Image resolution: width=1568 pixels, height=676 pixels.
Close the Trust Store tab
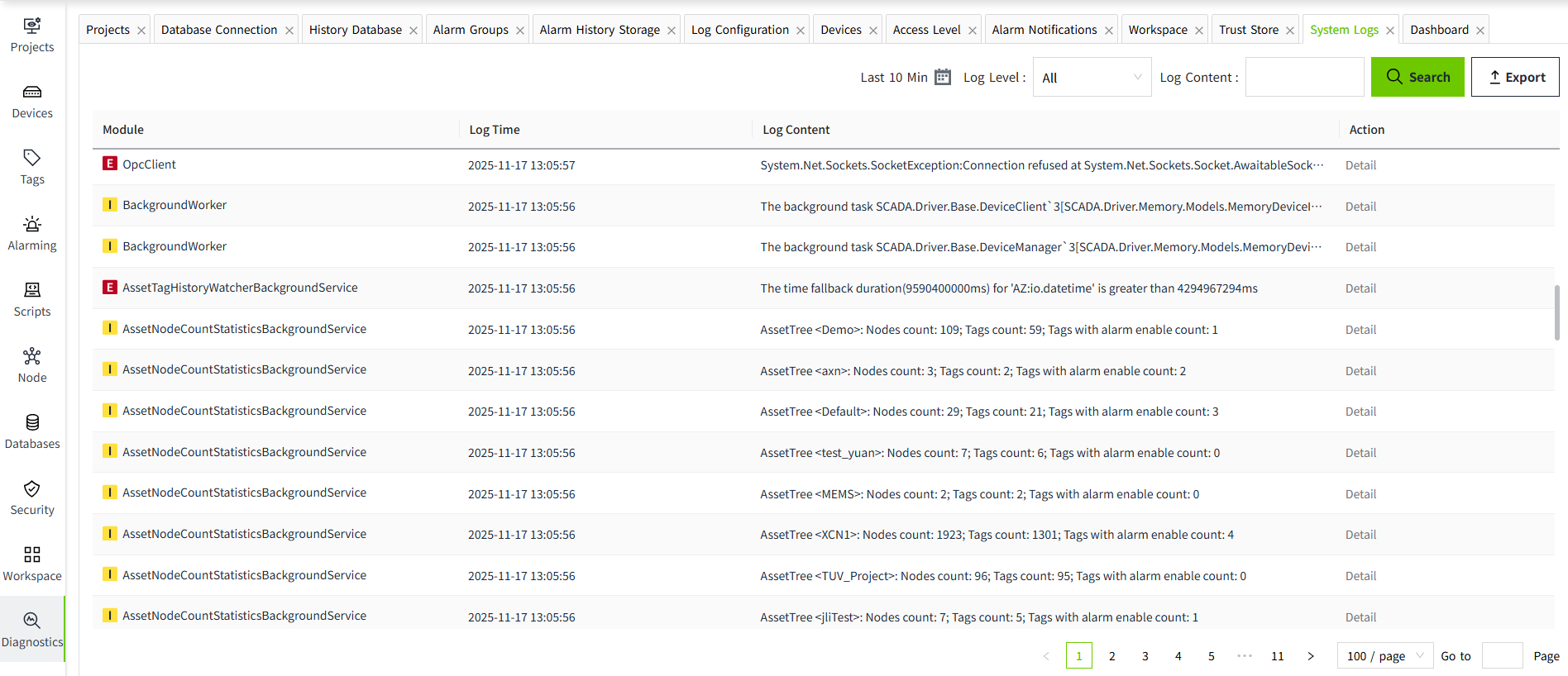pyautogui.click(x=1290, y=31)
